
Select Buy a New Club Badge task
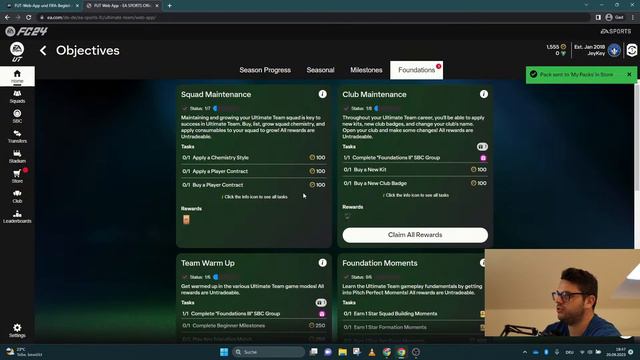pos(415,183)
